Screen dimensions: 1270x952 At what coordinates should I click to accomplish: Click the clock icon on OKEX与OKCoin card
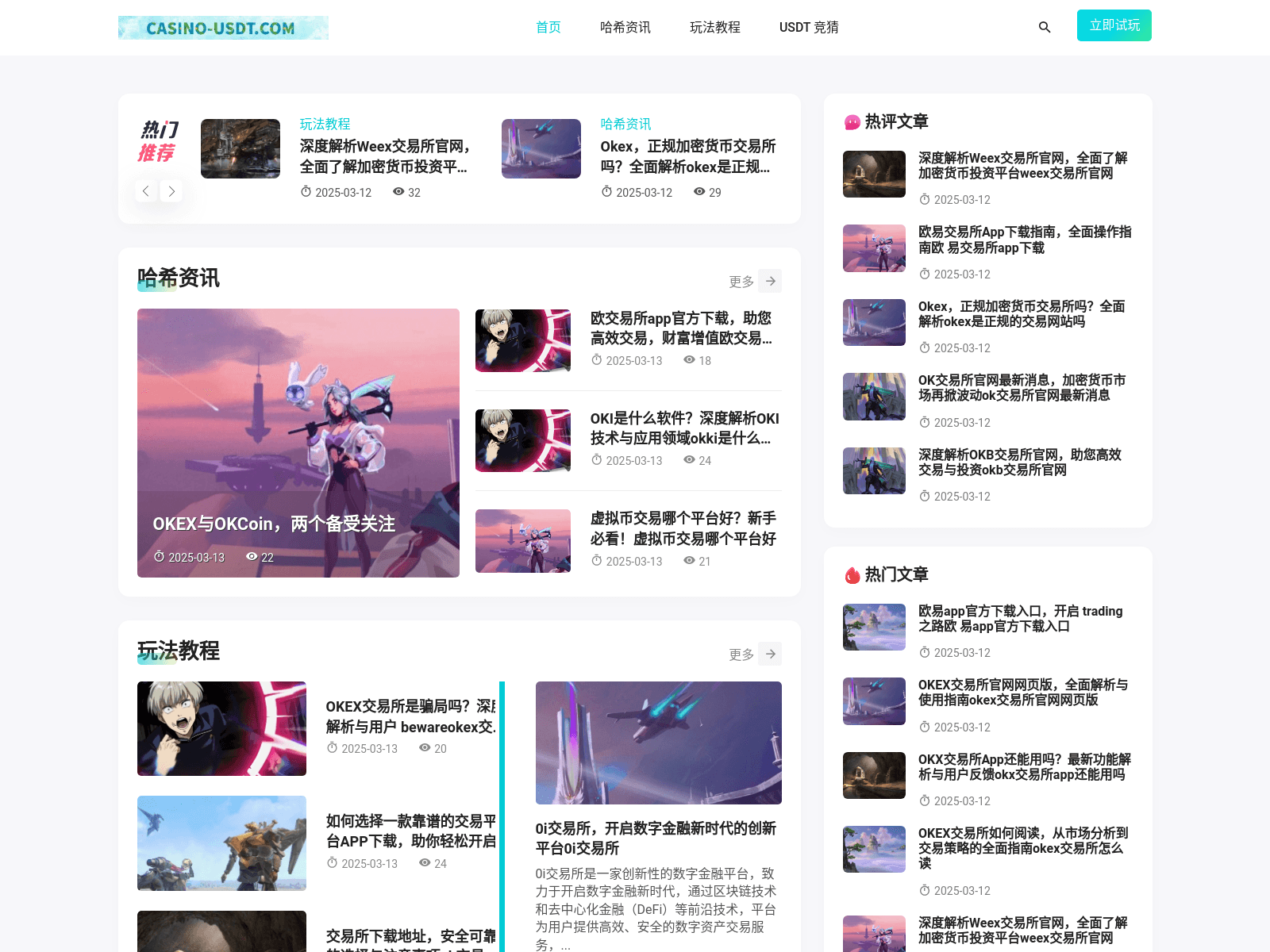pos(159,556)
